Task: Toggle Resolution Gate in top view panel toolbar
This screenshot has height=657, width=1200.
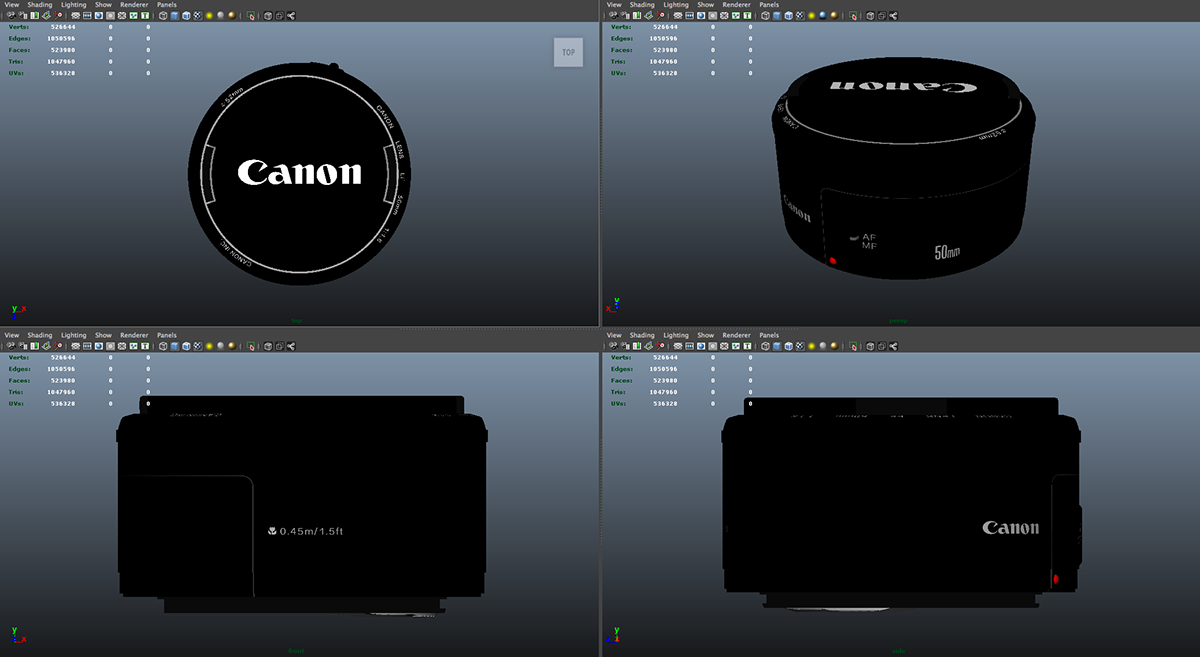Action: tap(99, 16)
